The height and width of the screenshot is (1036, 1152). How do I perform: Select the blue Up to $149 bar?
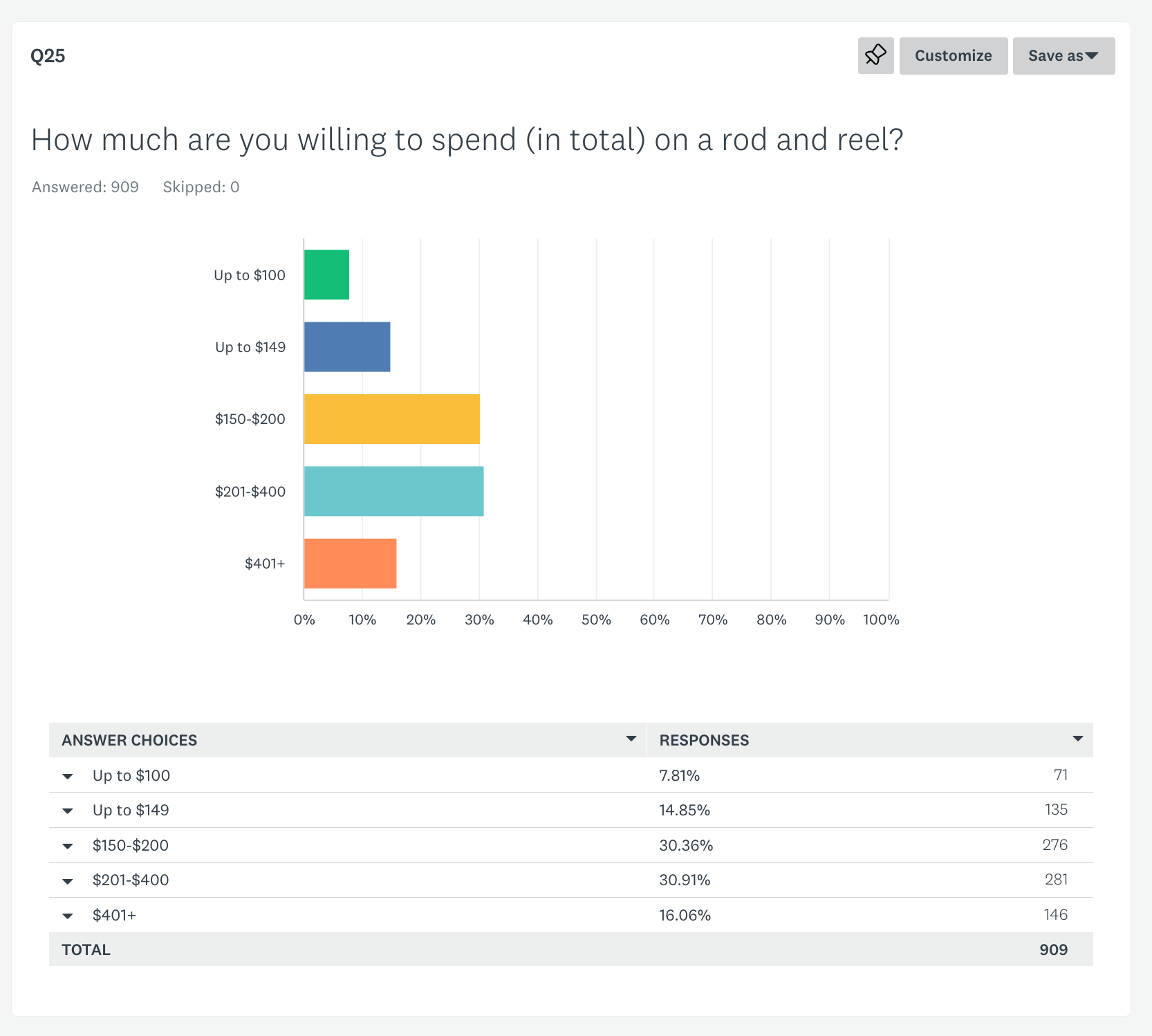(347, 346)
